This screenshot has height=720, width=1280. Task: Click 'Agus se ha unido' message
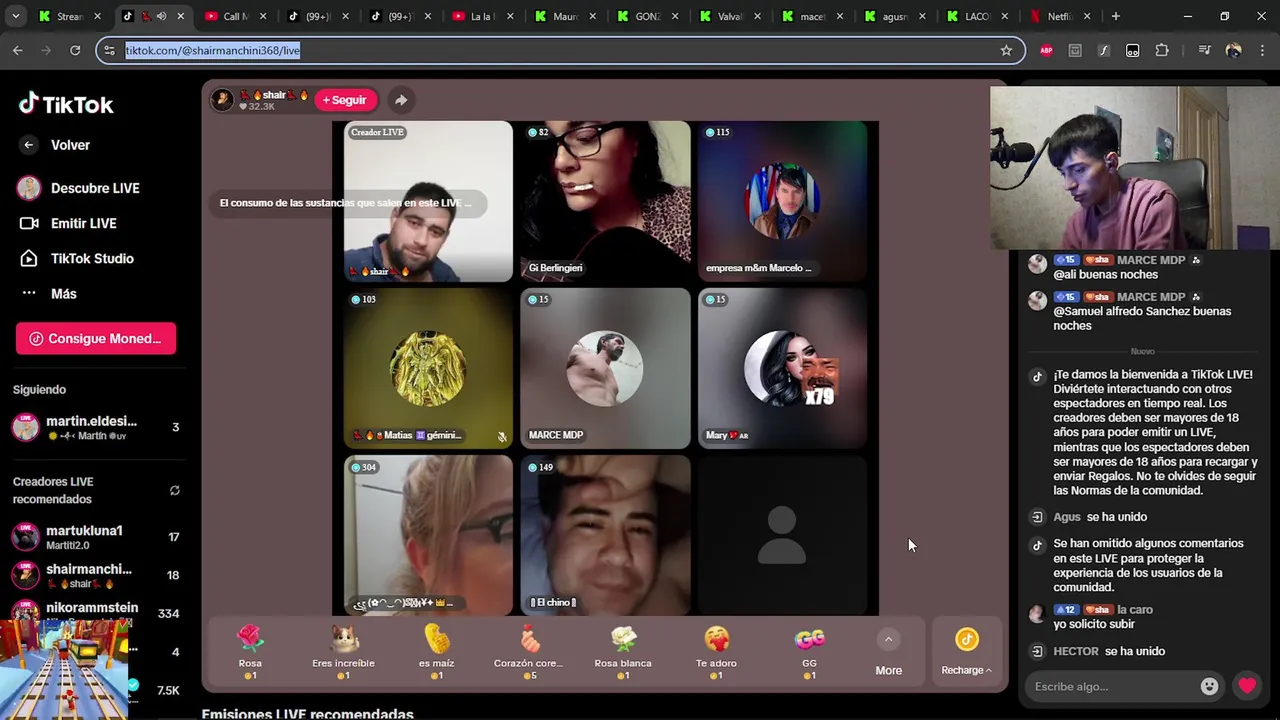pyautogui.click(x=1099, y=517)
